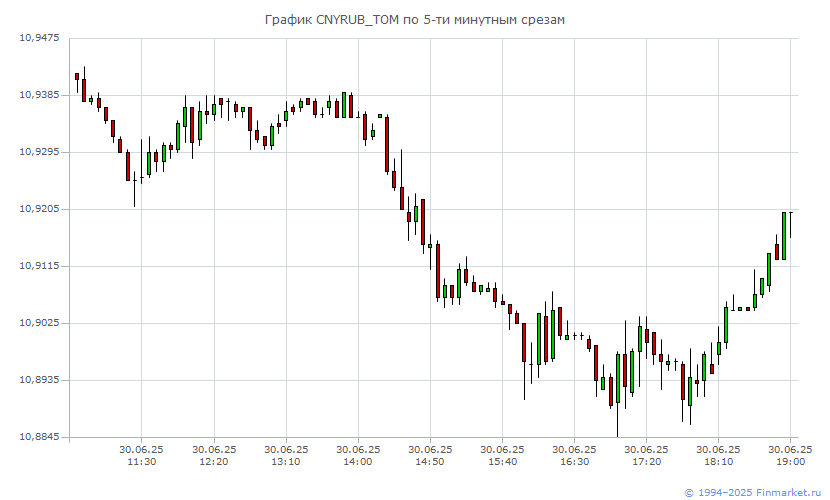830x500 pixels.
Task: Click the x-axis time label 14:50
Action: pos(430,462)
